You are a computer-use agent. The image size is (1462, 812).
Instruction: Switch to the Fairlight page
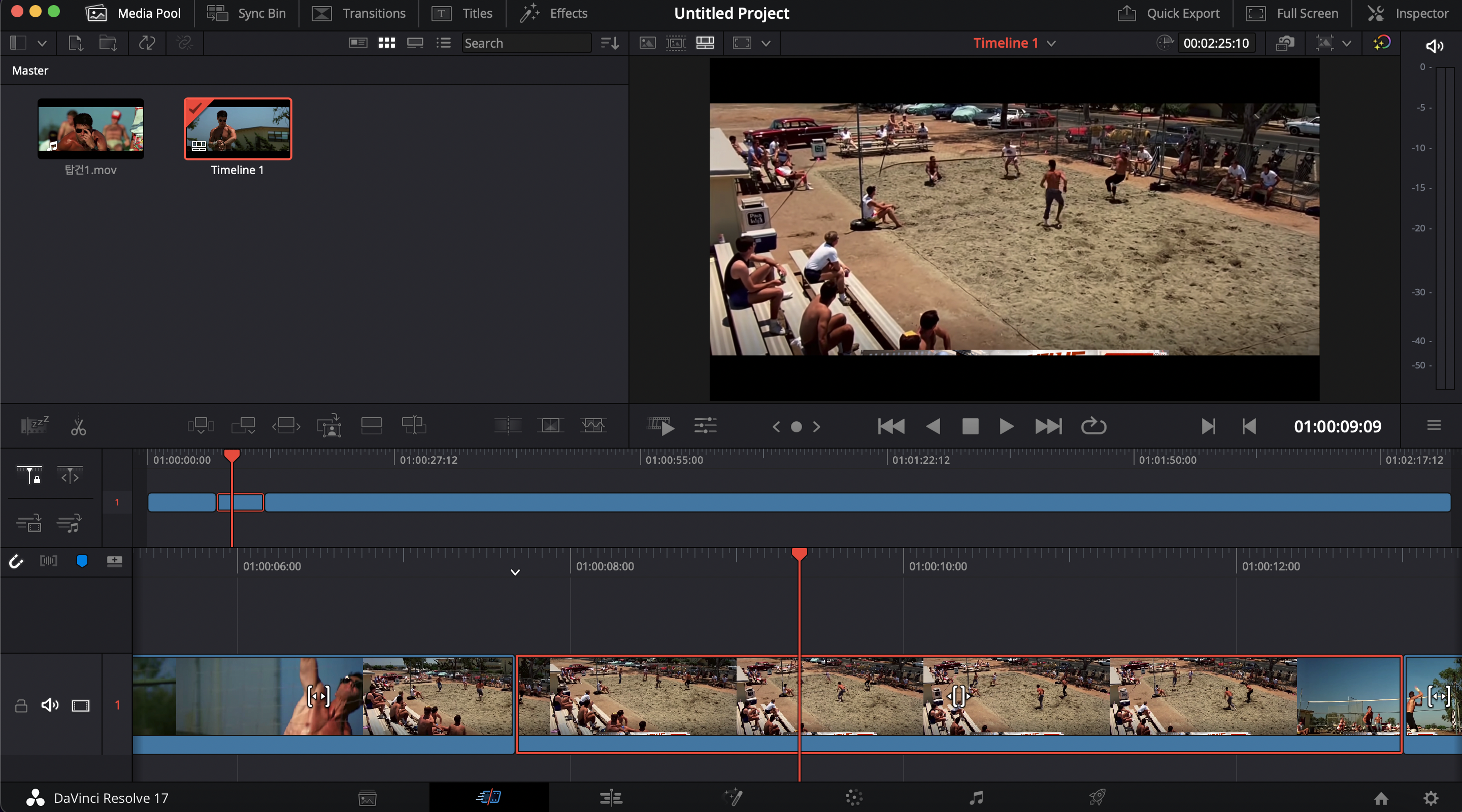pyautogui.click(x=976, y=798)
